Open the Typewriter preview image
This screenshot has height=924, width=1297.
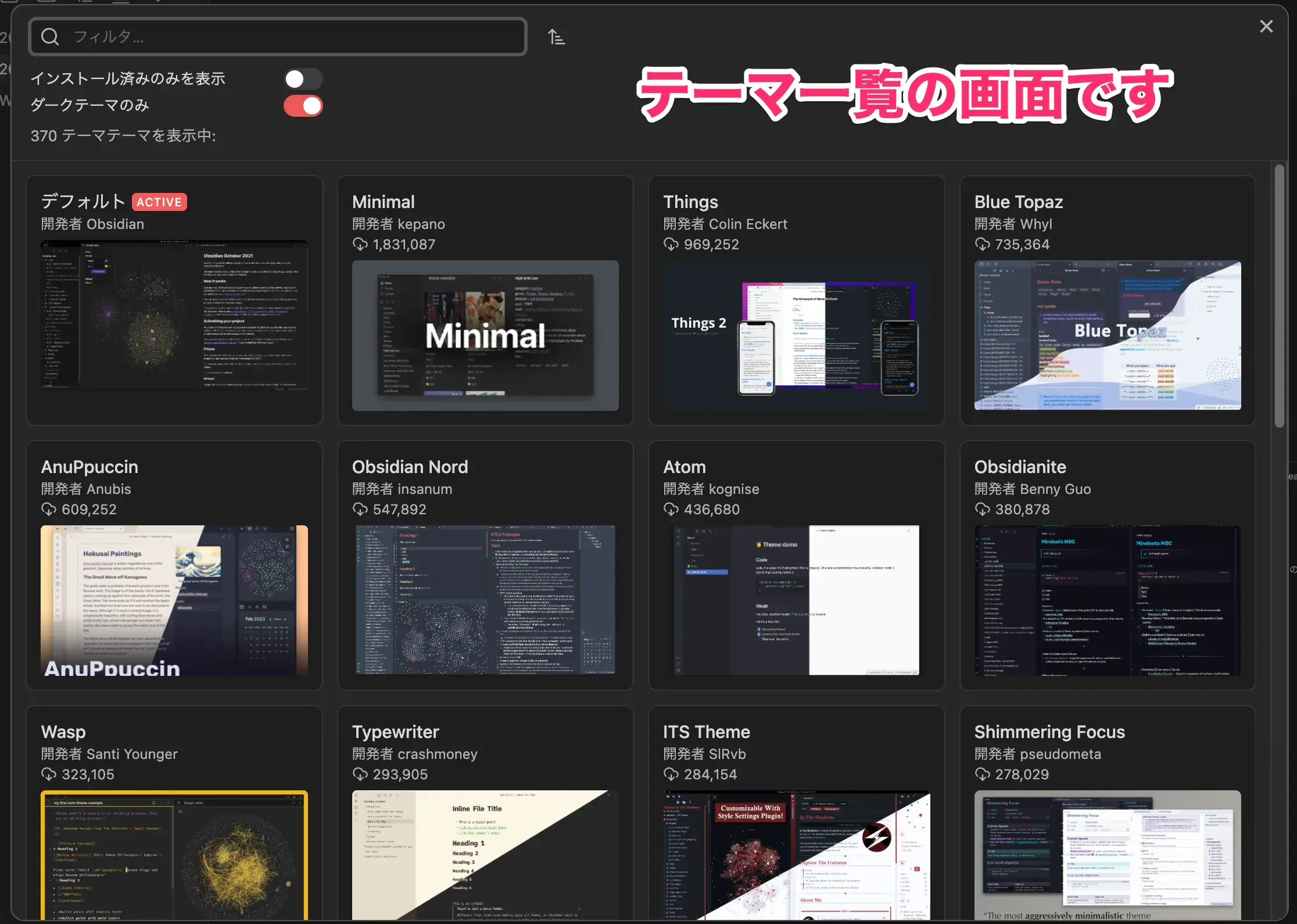pos(485,855)
